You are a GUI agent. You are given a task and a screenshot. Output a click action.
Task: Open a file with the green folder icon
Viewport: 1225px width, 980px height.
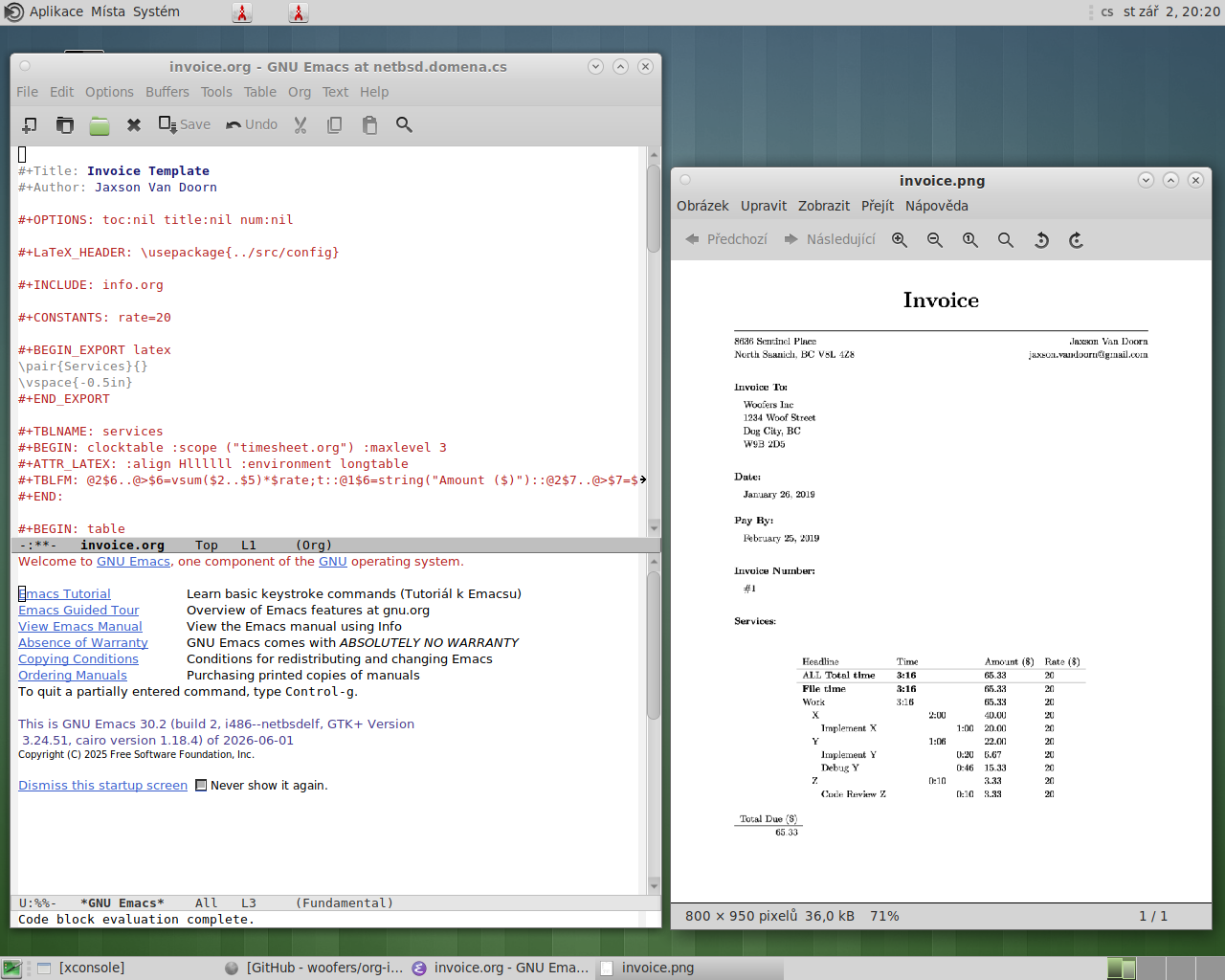[x=100, y=124]
